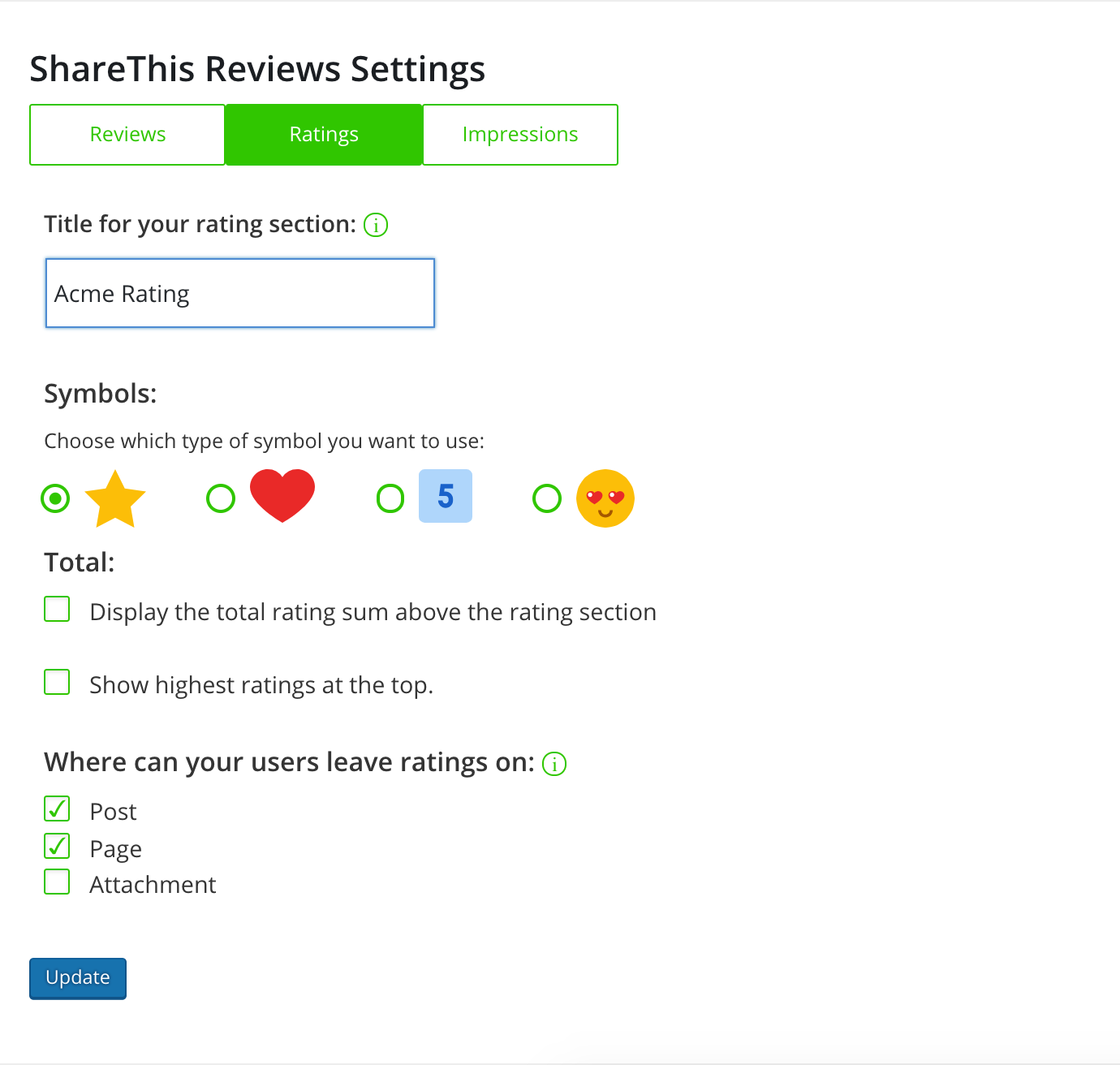Image resolution: width=1120 pixels, height=1065 pixels.
Task: Click the info icon beside rating section title
Action: pos(376,225)
